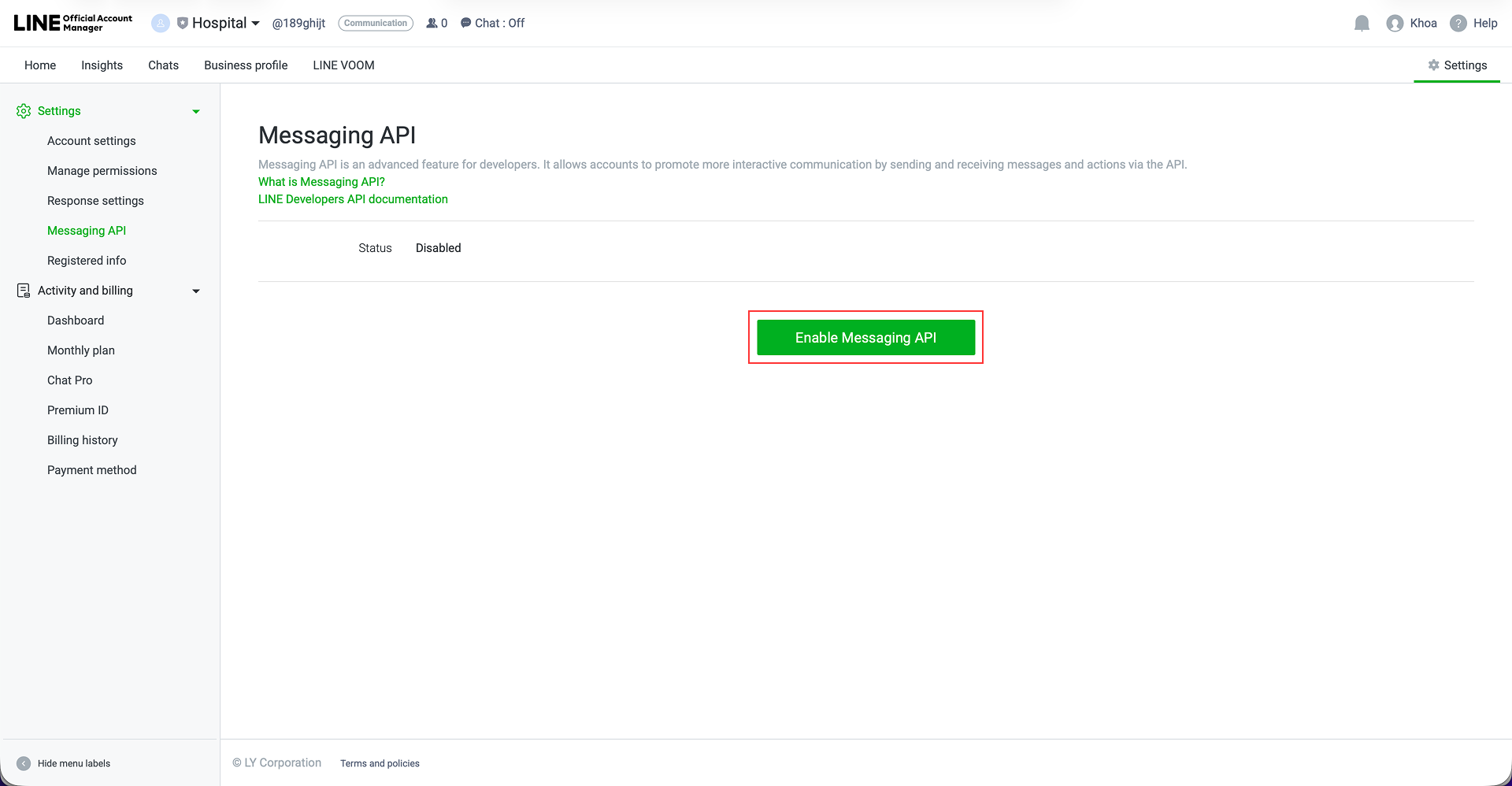Open the What is Messaging API link
The image size is (1512, 786).
(x=321, y=181)
